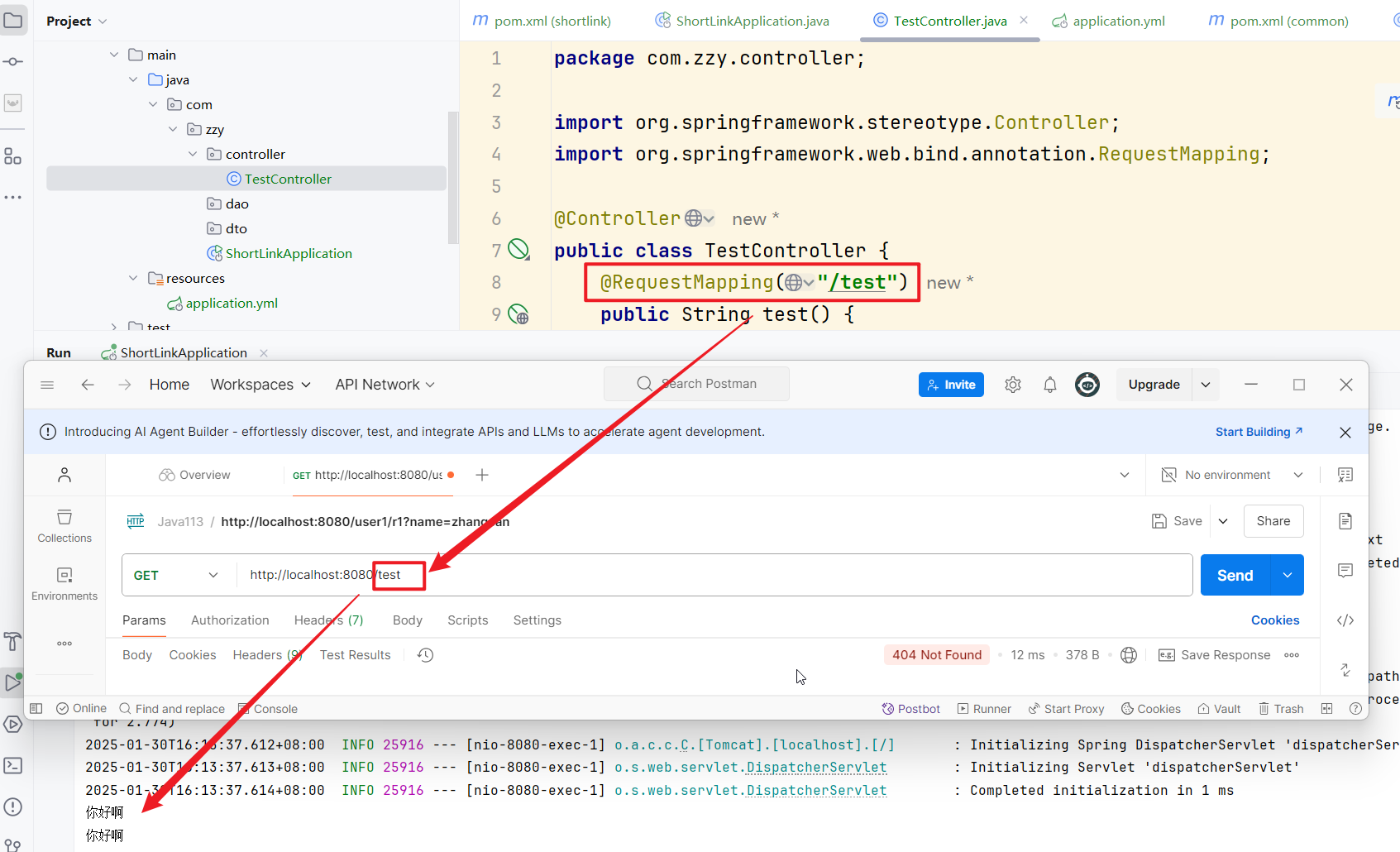
Task: Open the Project view dropdown
Action: (77, 21)
